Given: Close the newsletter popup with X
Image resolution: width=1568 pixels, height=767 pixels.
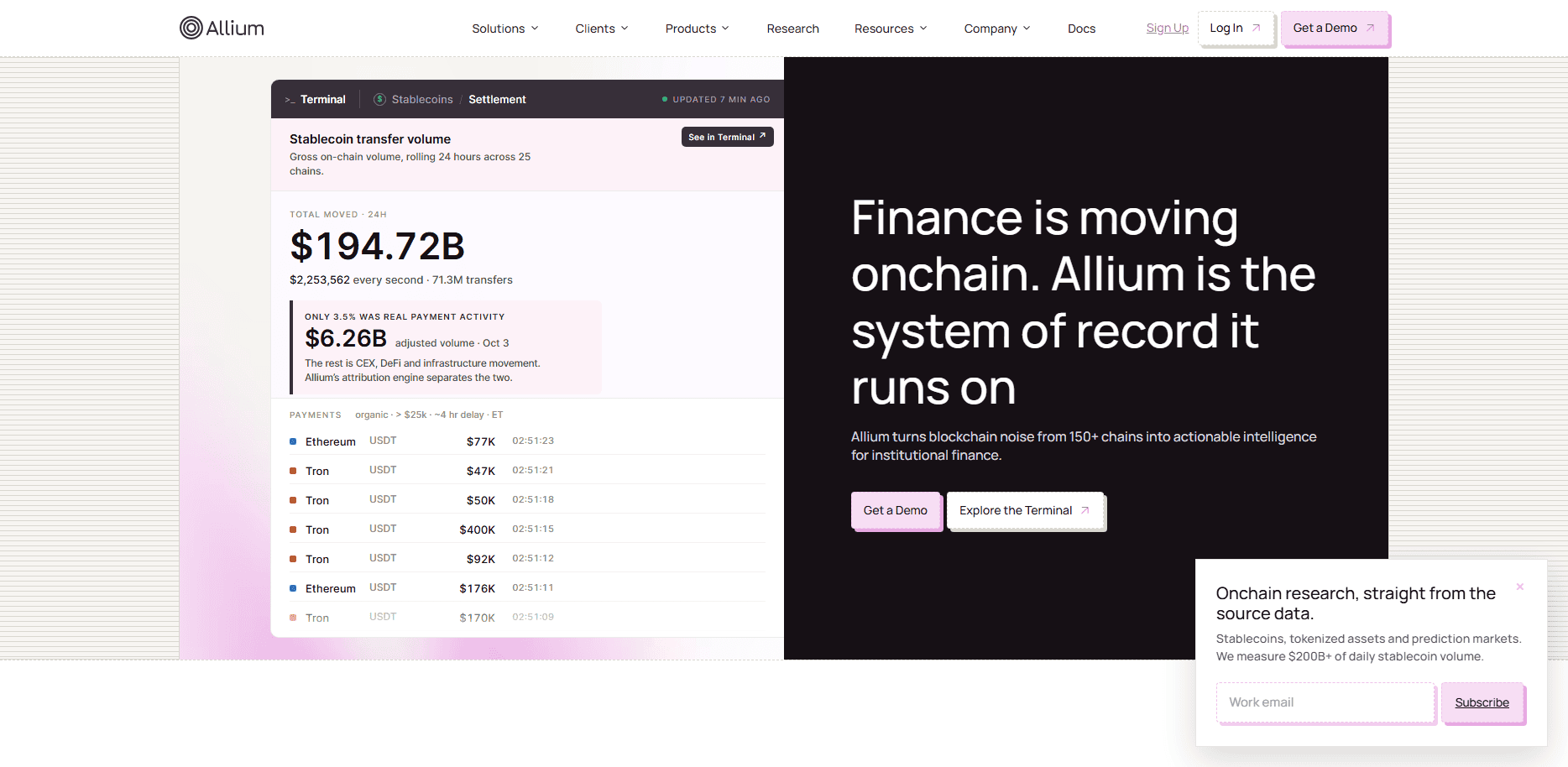Looking at the screenshot, I should click(x=1519, y=587).
